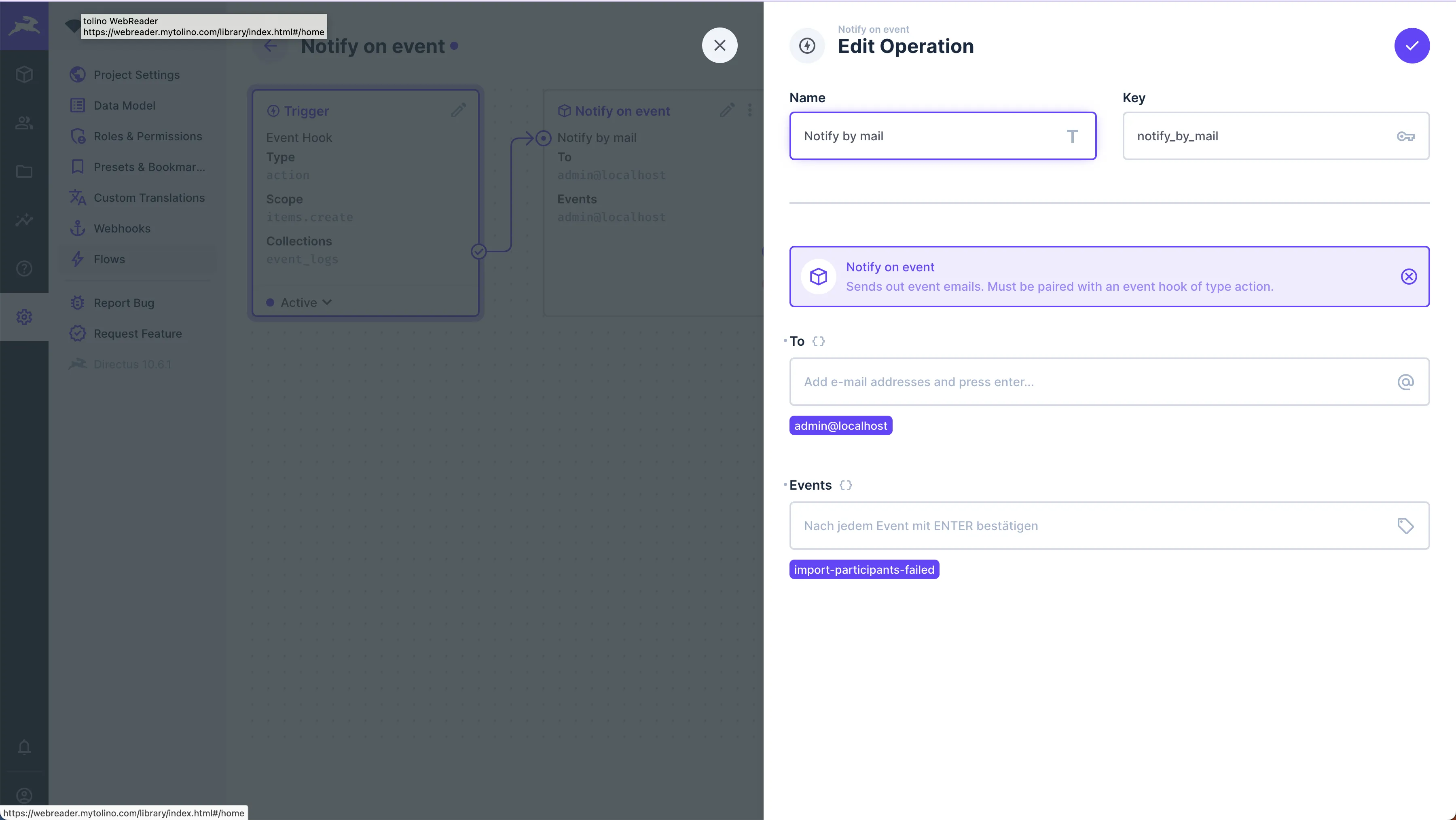
Task: Click the dynamic variable toggle next to To
Action: pyautogui.click(x=818, y=340)
